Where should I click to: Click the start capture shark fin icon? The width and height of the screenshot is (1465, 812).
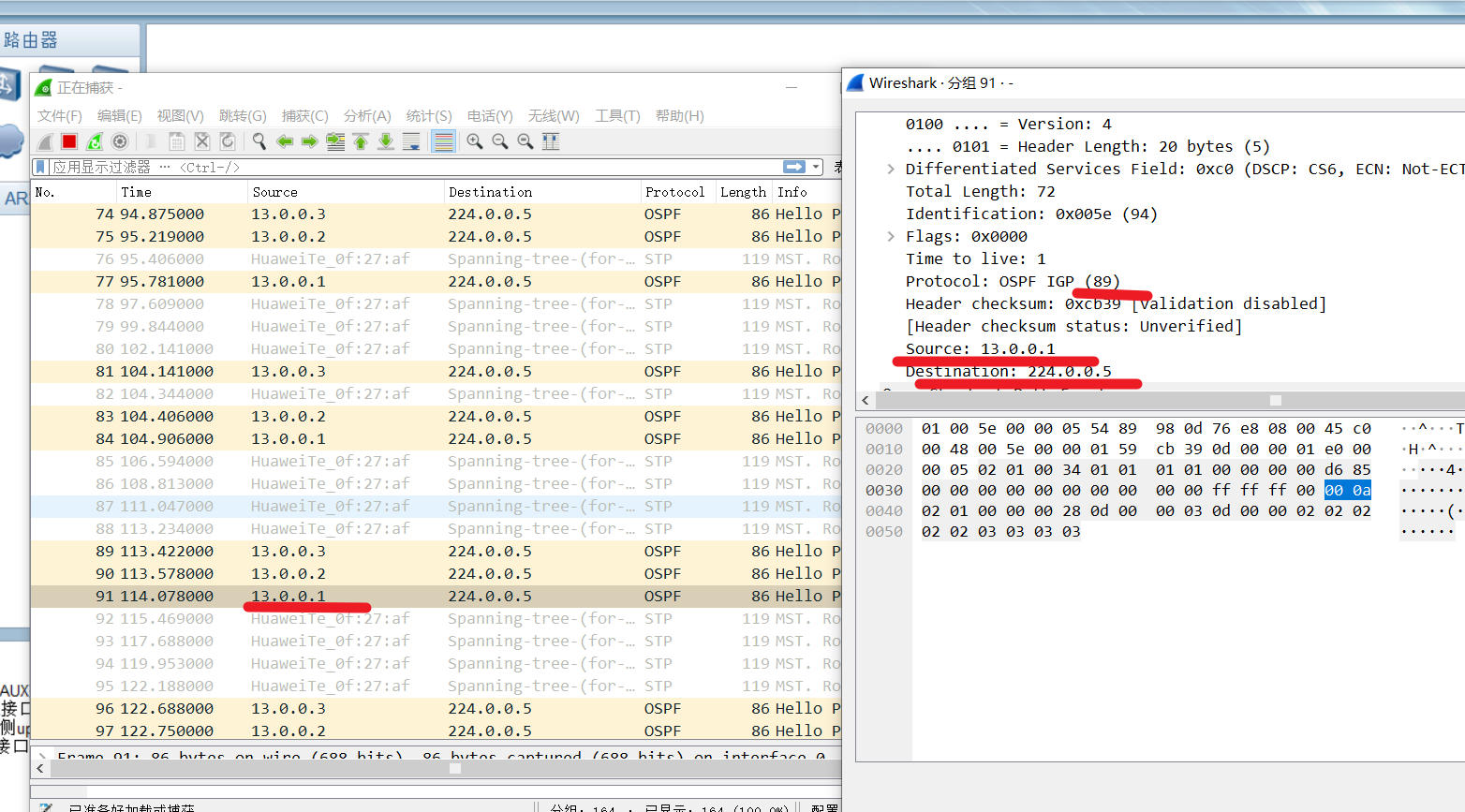44,141
